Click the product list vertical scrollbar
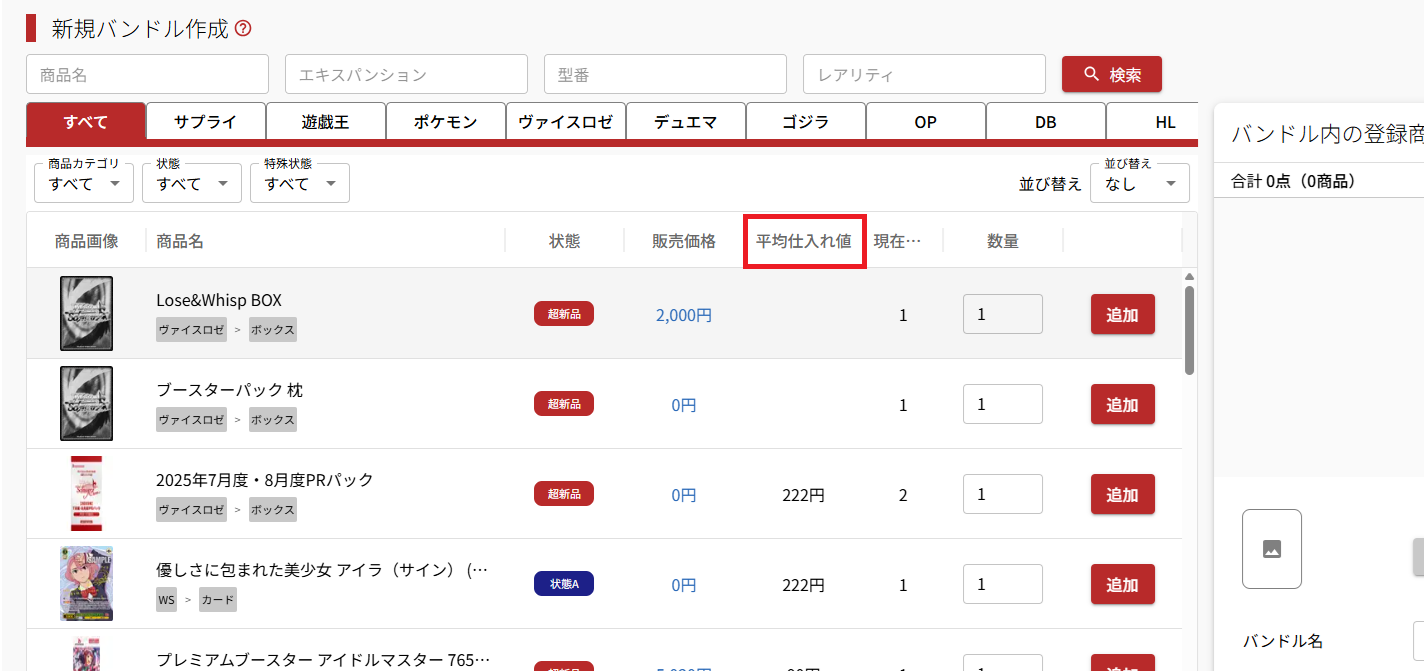The image size is (1424, 671). pyautogui.click(x=1189, y=330)
